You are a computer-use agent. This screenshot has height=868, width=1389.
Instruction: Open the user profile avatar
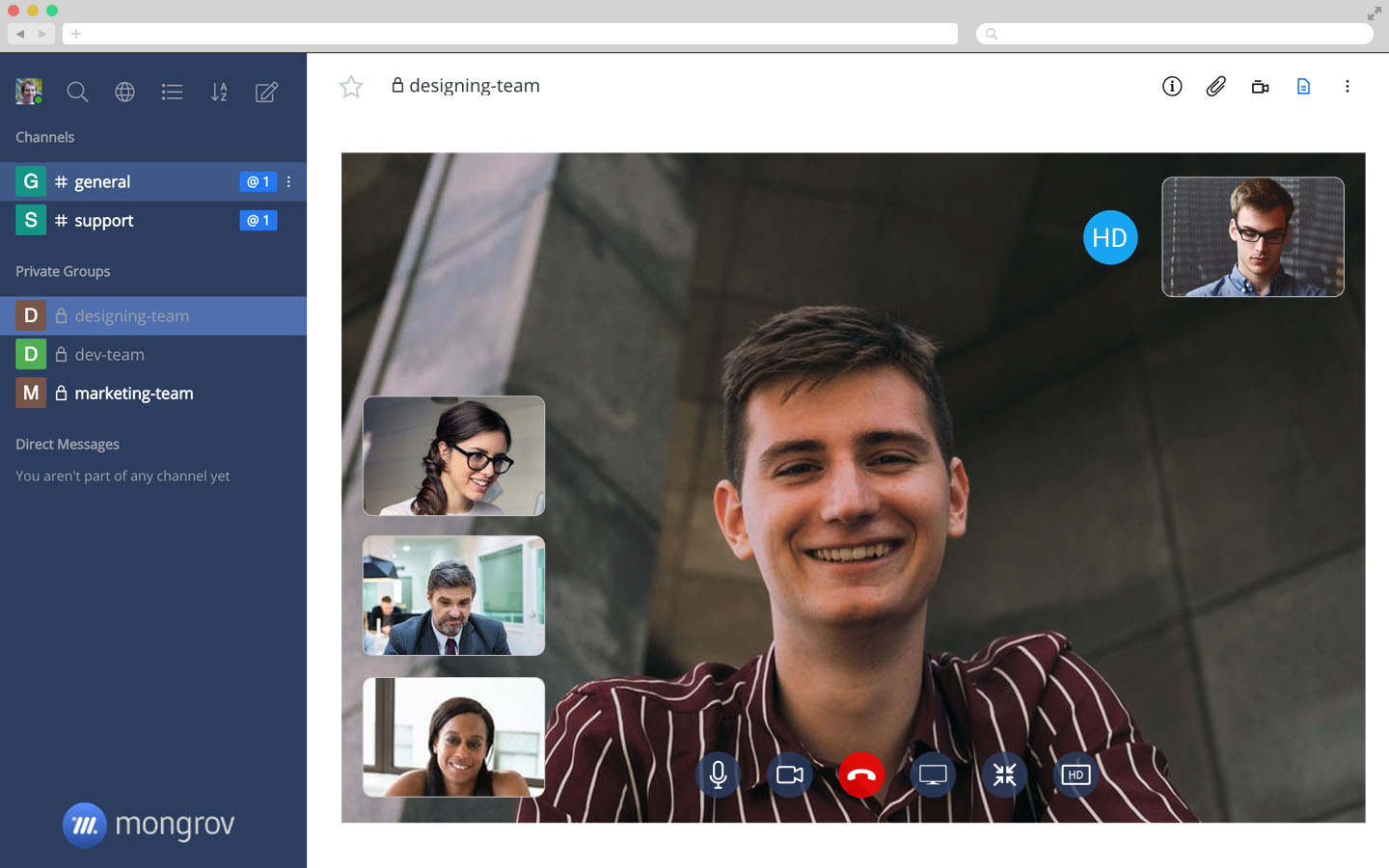[x=29, y=92]
